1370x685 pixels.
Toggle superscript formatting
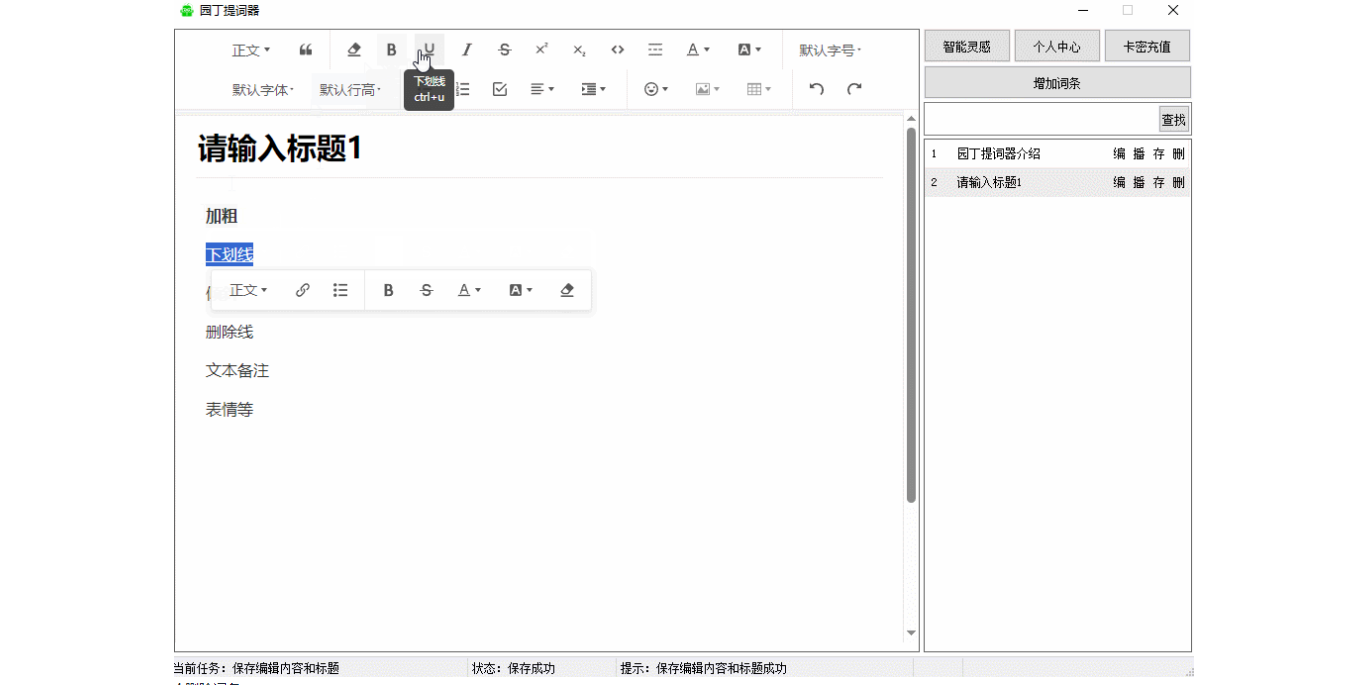[x=541, y=50]
